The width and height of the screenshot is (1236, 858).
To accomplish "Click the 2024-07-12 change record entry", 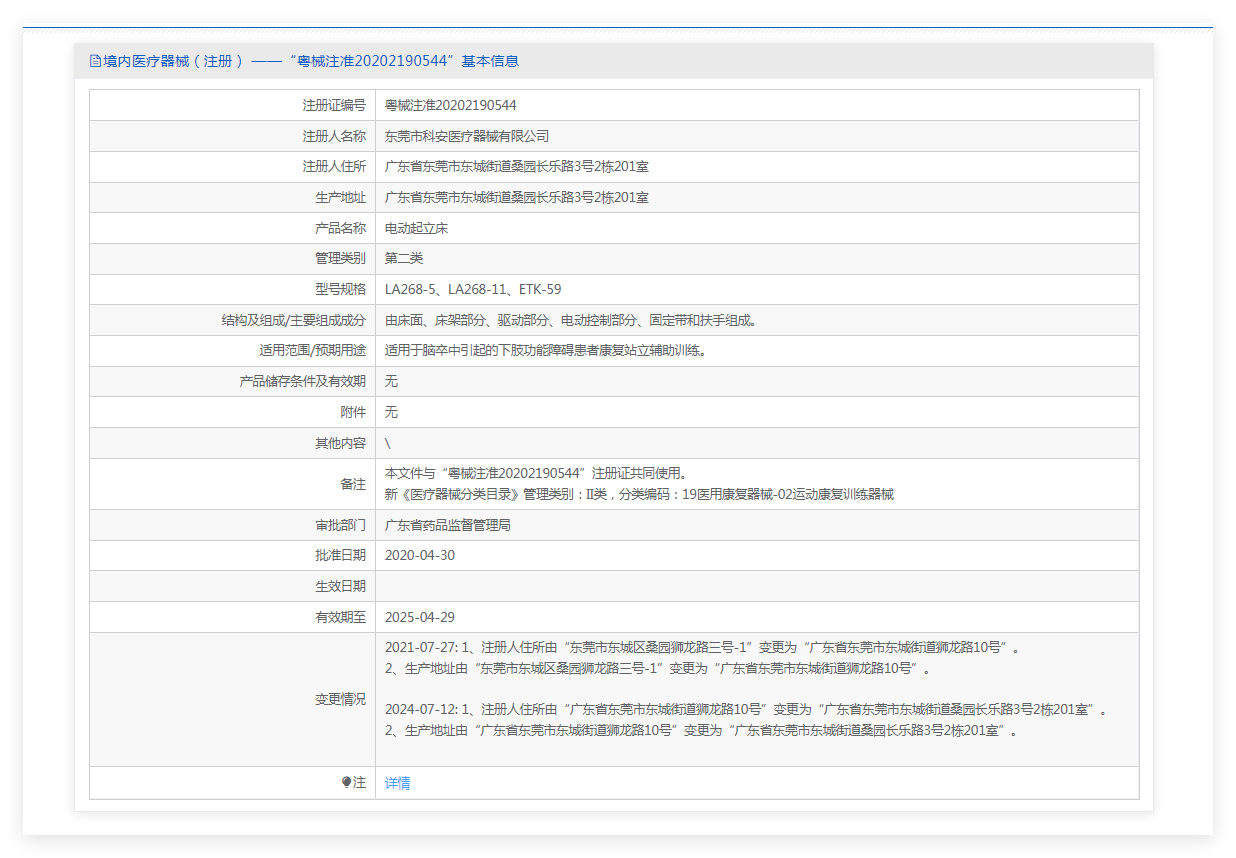I will pyautogui.click(x=746, y=719).
